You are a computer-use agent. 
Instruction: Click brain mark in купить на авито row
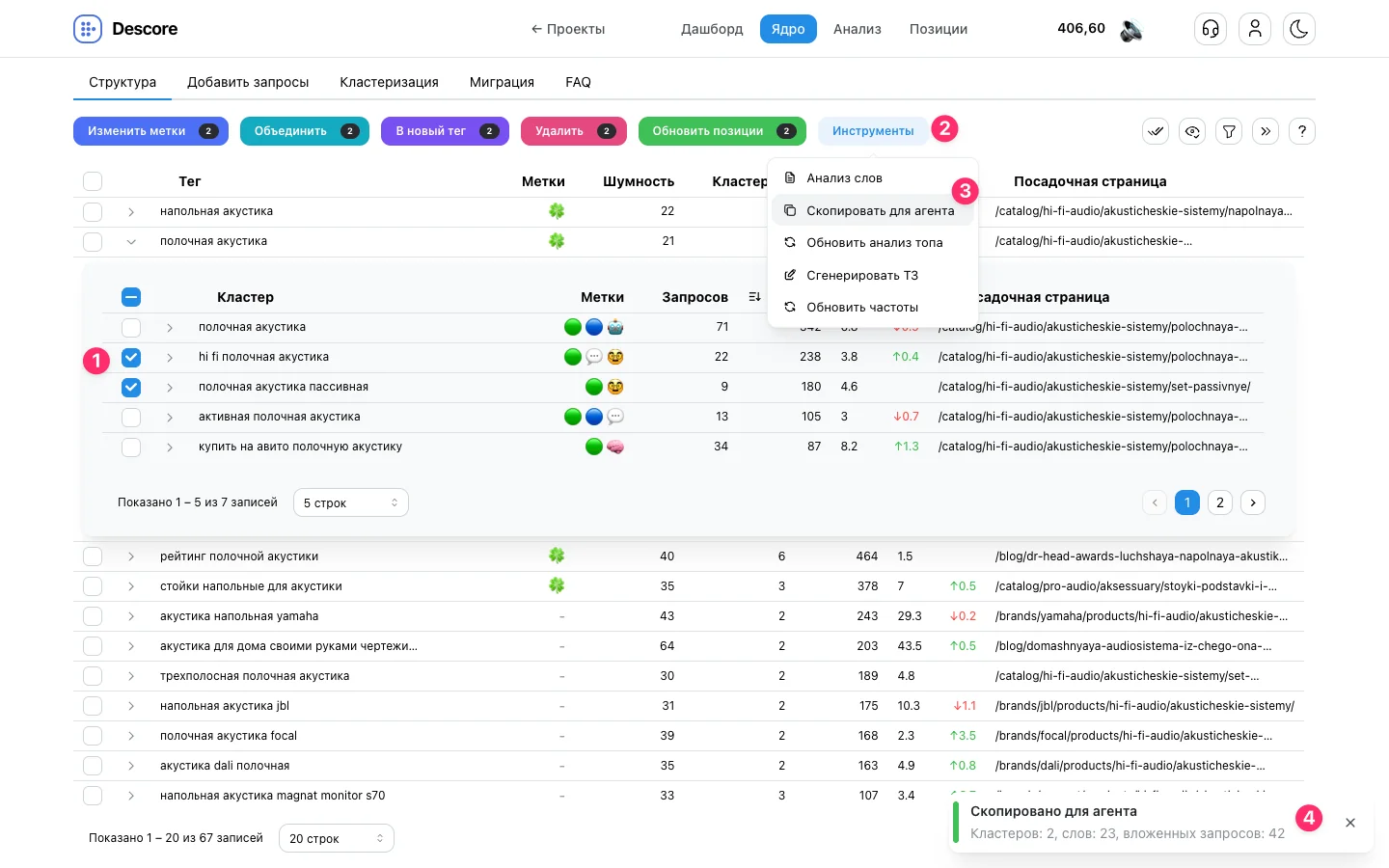(615, 447)
